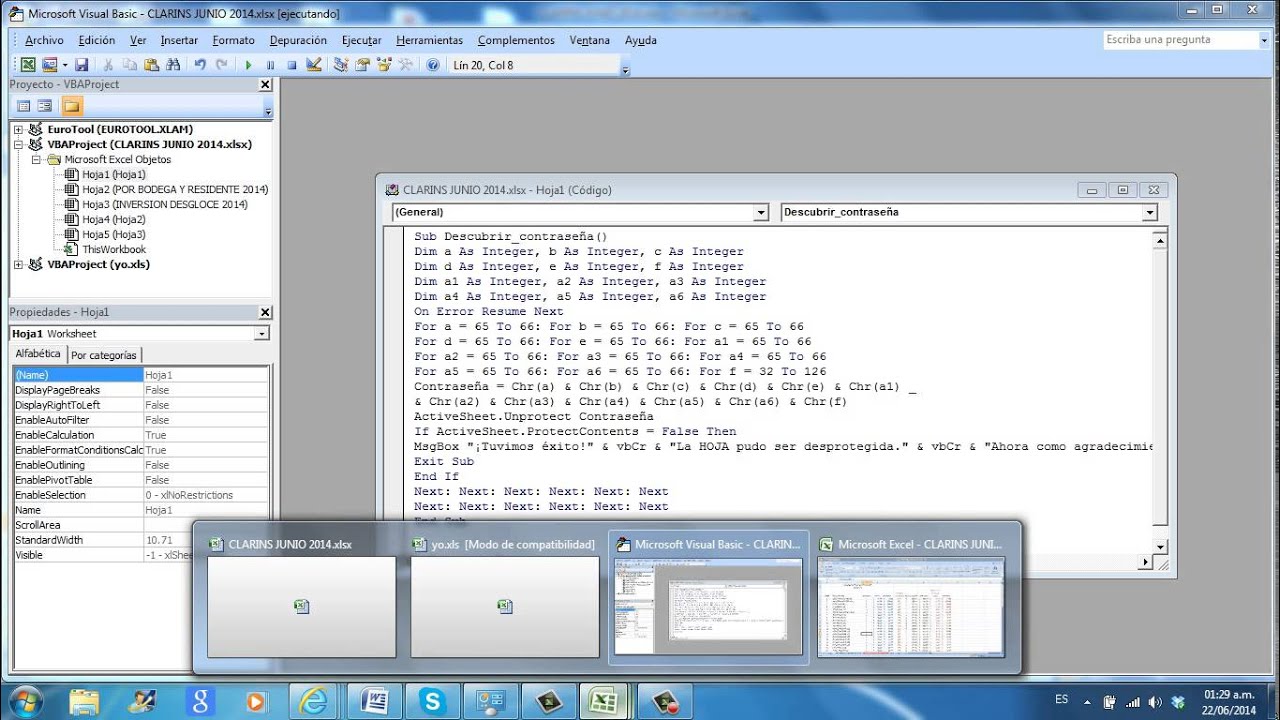Select ThisWorkbook in project tree
This screenshot has width=1280, height=720.
[x=114, y=249]
